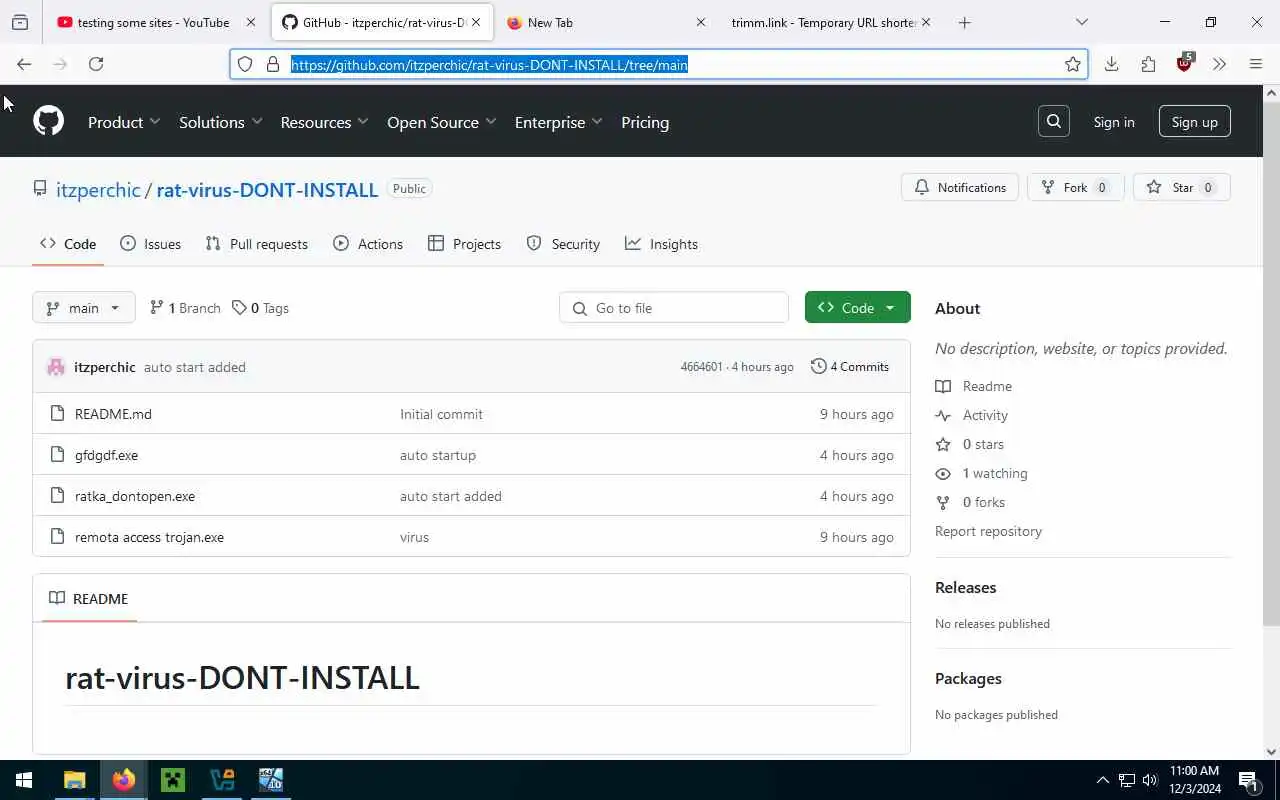Open a new tab with the plus button
1280x800 pixels.
pyautogui.click(x=964, y=22)
